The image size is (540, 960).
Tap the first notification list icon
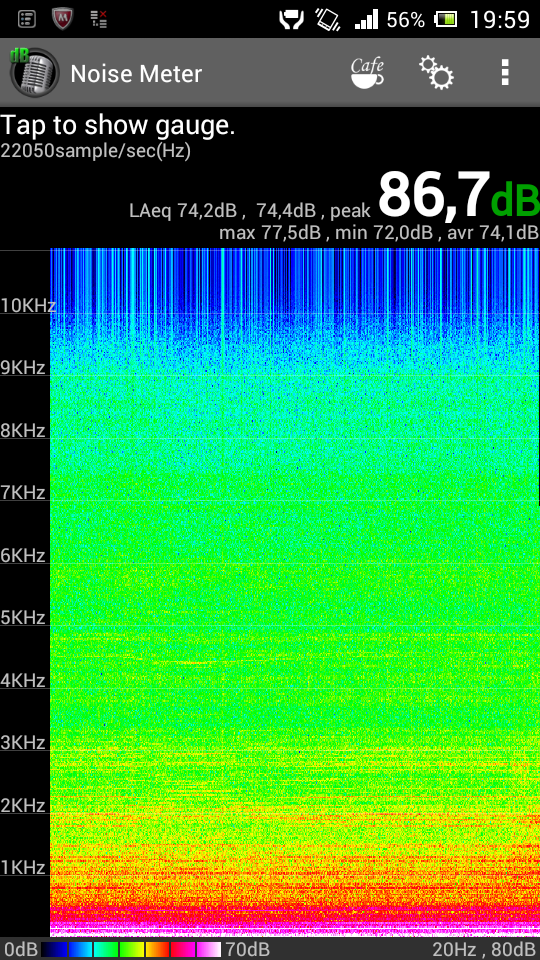click(x=27, y=19)
